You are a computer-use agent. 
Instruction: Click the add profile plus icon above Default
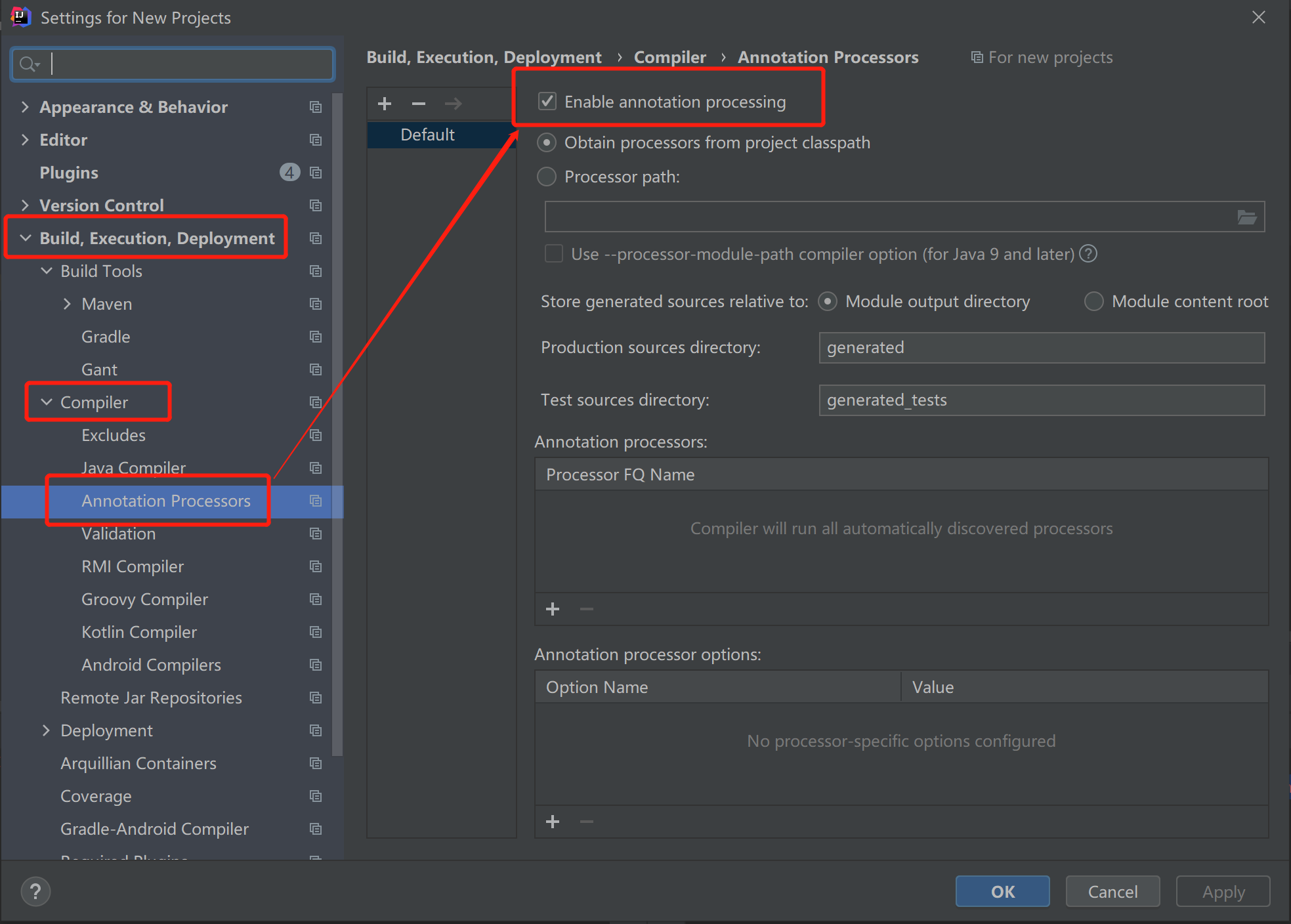(x=385, y=104)
